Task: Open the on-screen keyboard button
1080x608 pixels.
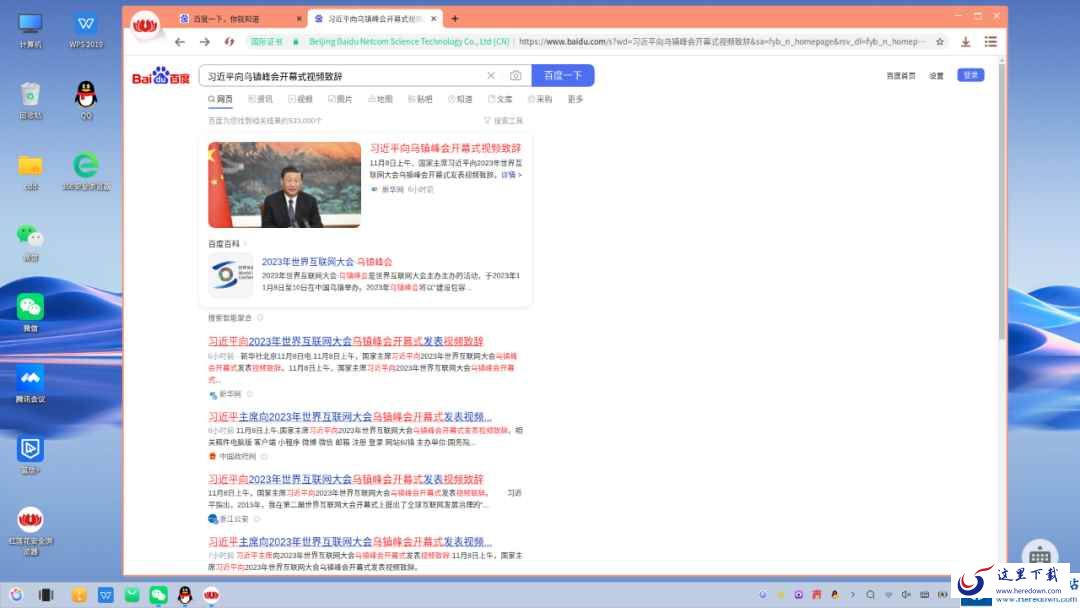Action: [1039, 554]
